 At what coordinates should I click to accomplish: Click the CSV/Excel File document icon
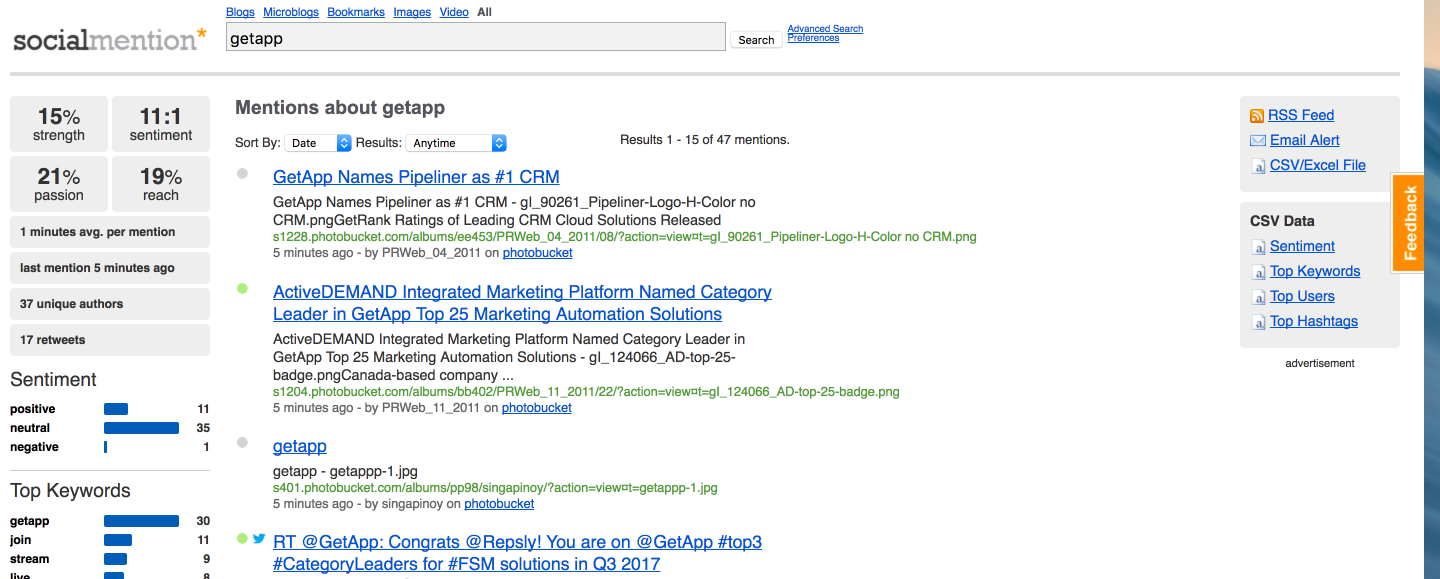pyautogui.click(x=1259, y=166)
